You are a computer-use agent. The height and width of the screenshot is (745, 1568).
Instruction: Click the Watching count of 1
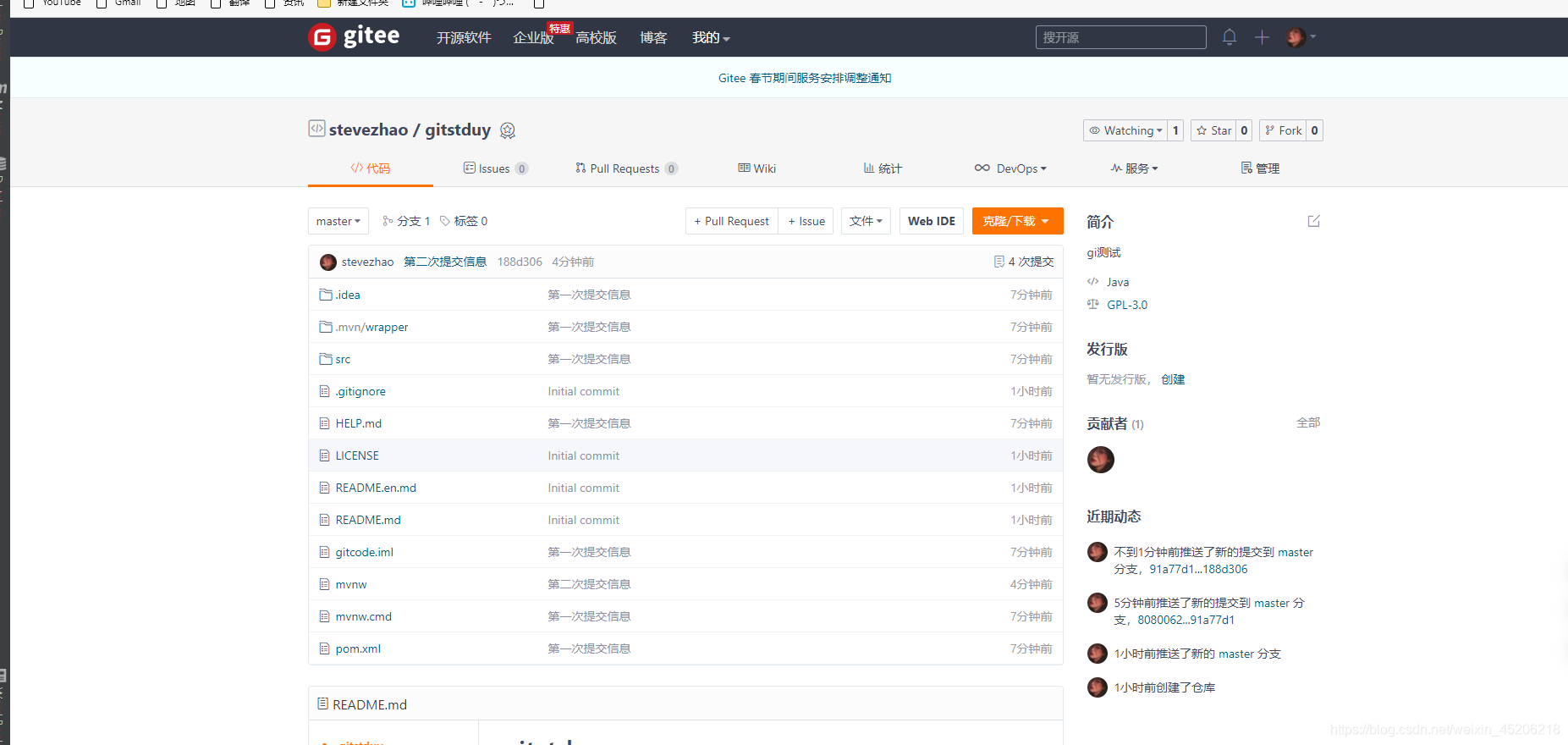pyautogui.click(x=1175, y=130)
